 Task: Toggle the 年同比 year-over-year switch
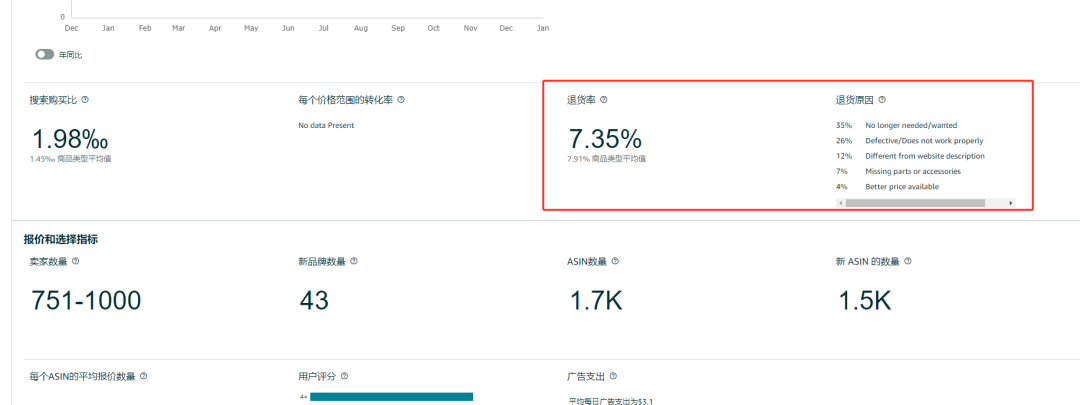(45, 55)
